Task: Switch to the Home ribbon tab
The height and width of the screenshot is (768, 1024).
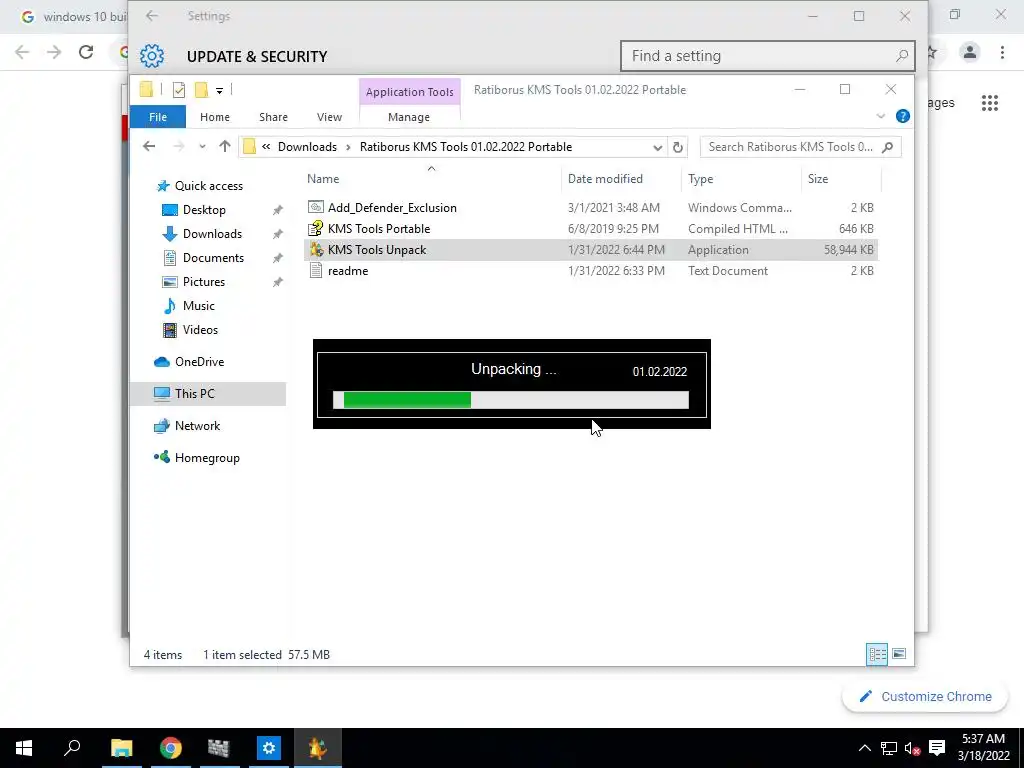Action: pyautogui.click(x=215, y=117)
